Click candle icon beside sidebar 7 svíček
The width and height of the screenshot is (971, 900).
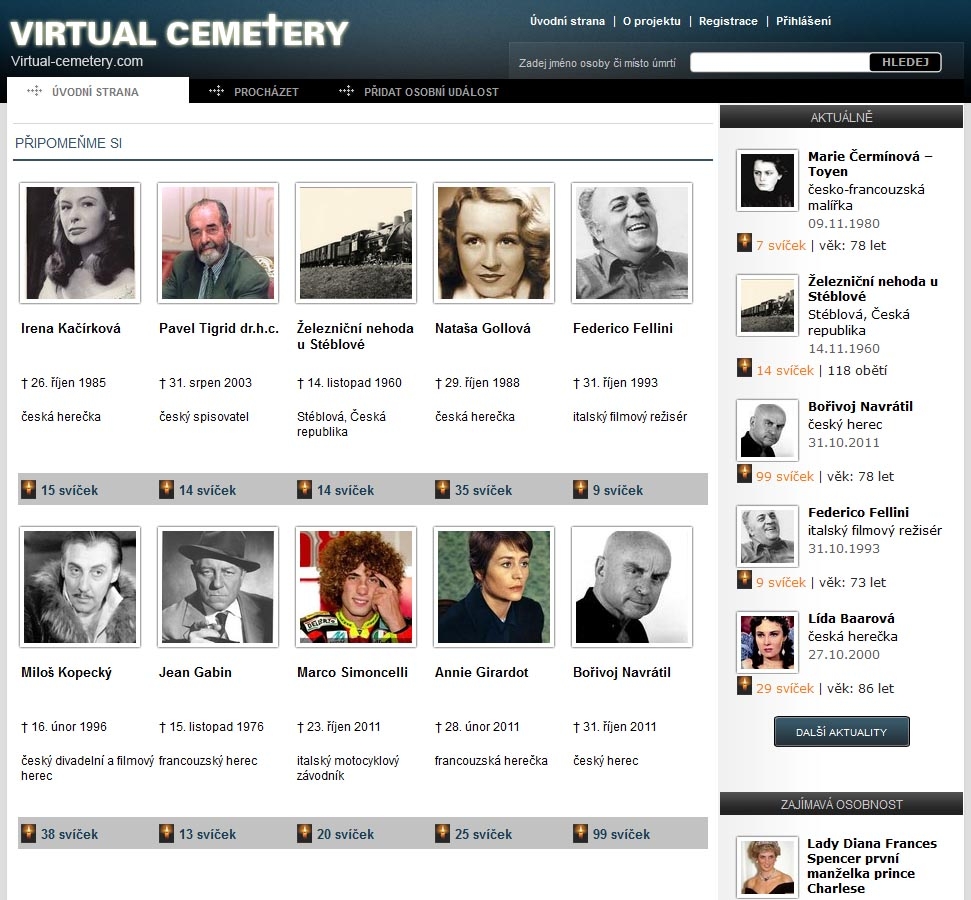[x=744, y=243]
